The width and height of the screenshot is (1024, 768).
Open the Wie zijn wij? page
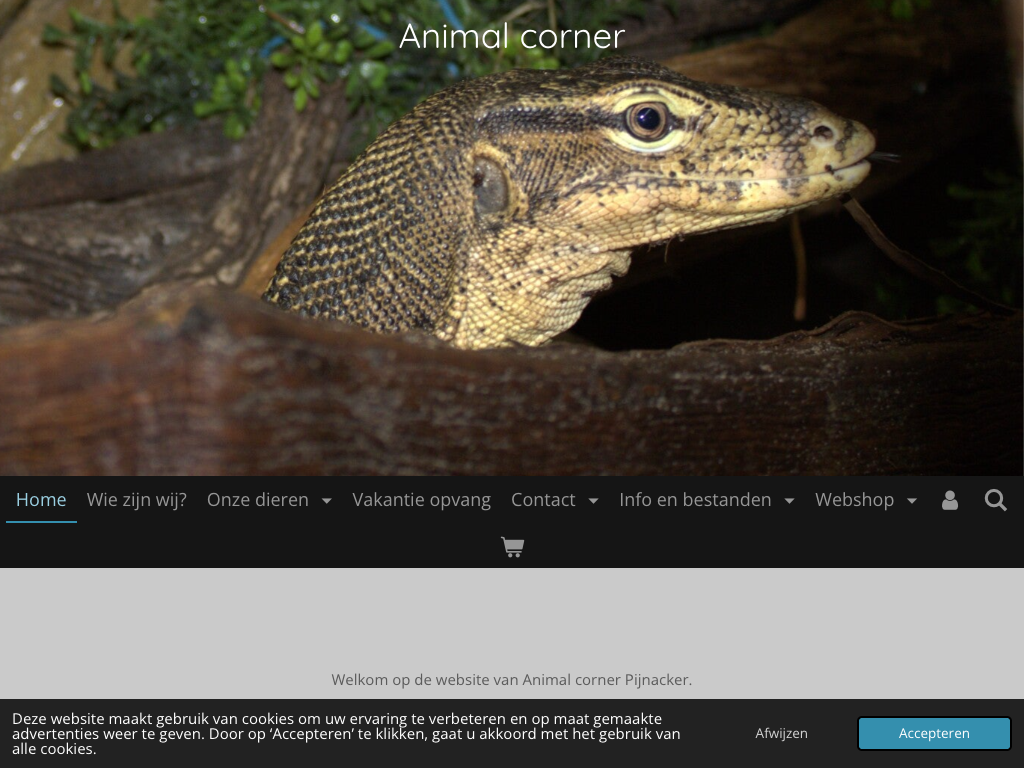136,500
